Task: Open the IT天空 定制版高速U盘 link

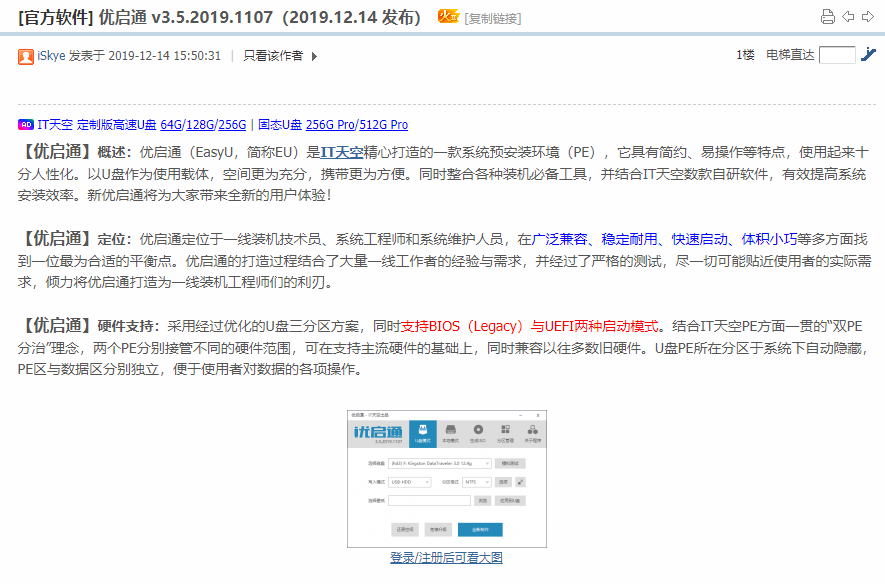Action: 97,125
